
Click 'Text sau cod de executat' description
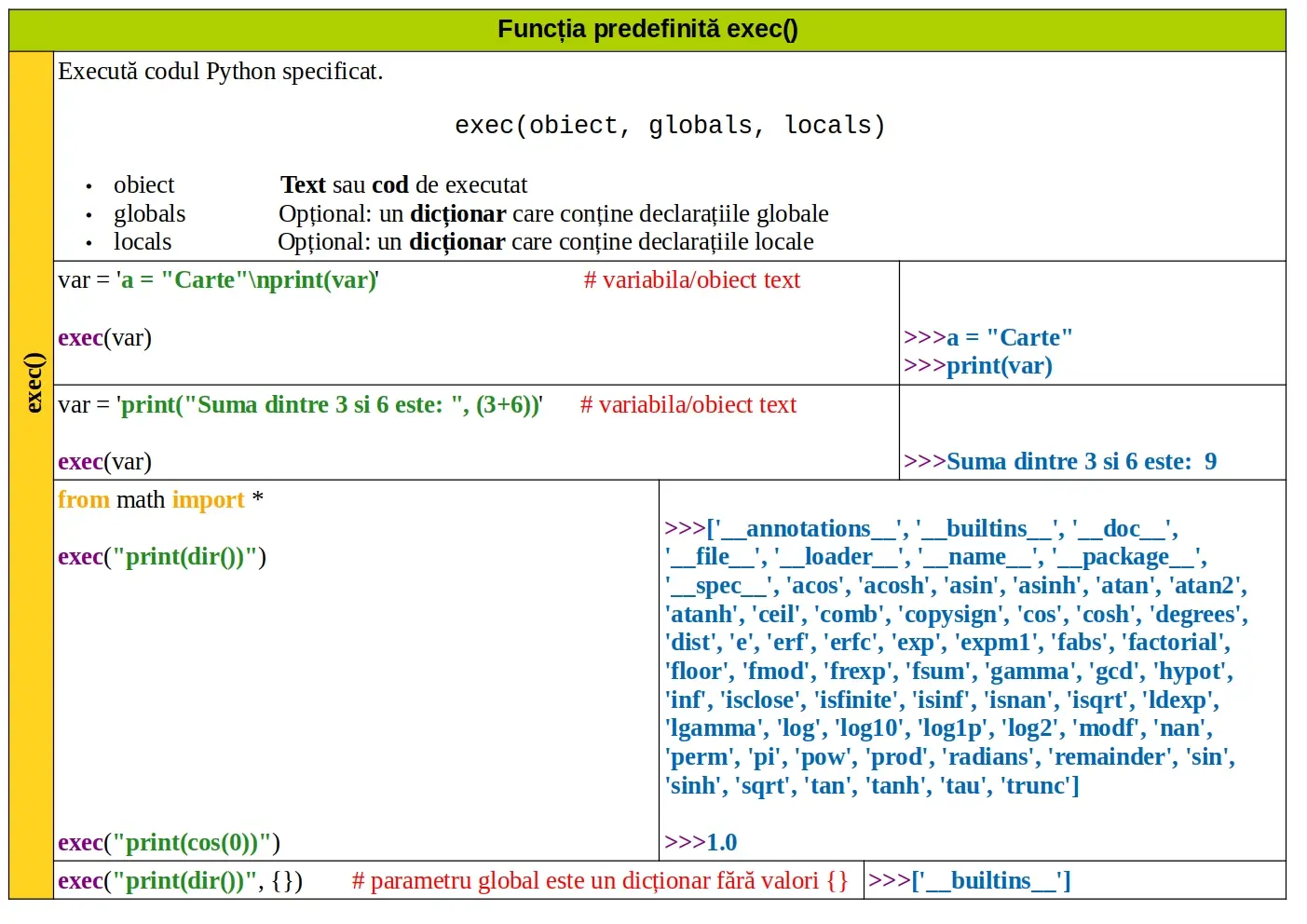(x=403, y=185)
